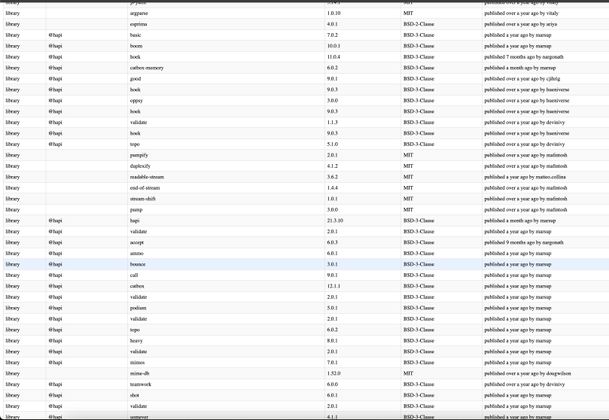Click 'published over a year ago by cjihrig'
The height and width of the screenshot is (420, 609).
(x=522, y=78)
